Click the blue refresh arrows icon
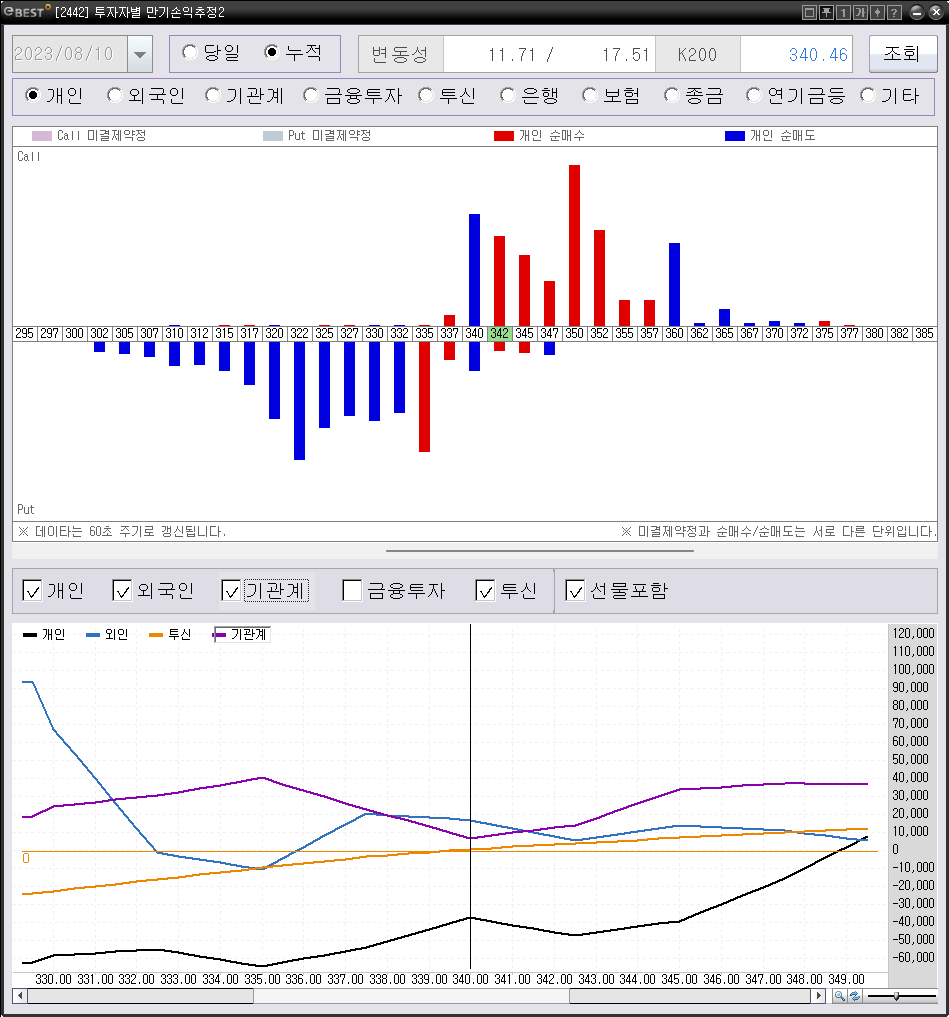 tap(855, 996)
